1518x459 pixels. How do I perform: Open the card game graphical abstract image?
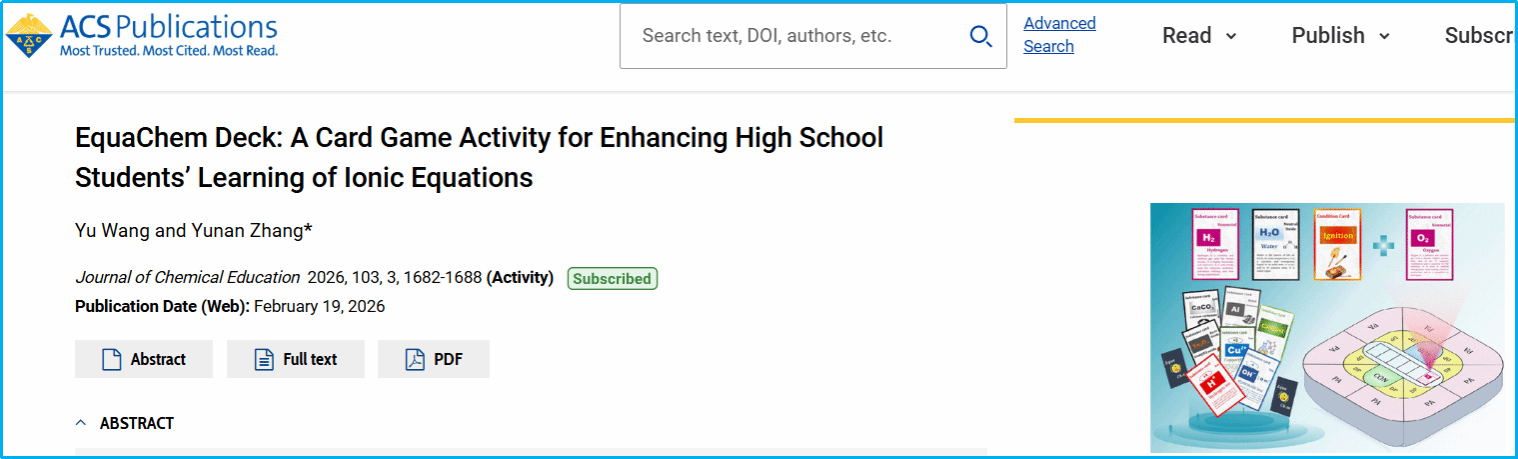(x=1326, y=327)
